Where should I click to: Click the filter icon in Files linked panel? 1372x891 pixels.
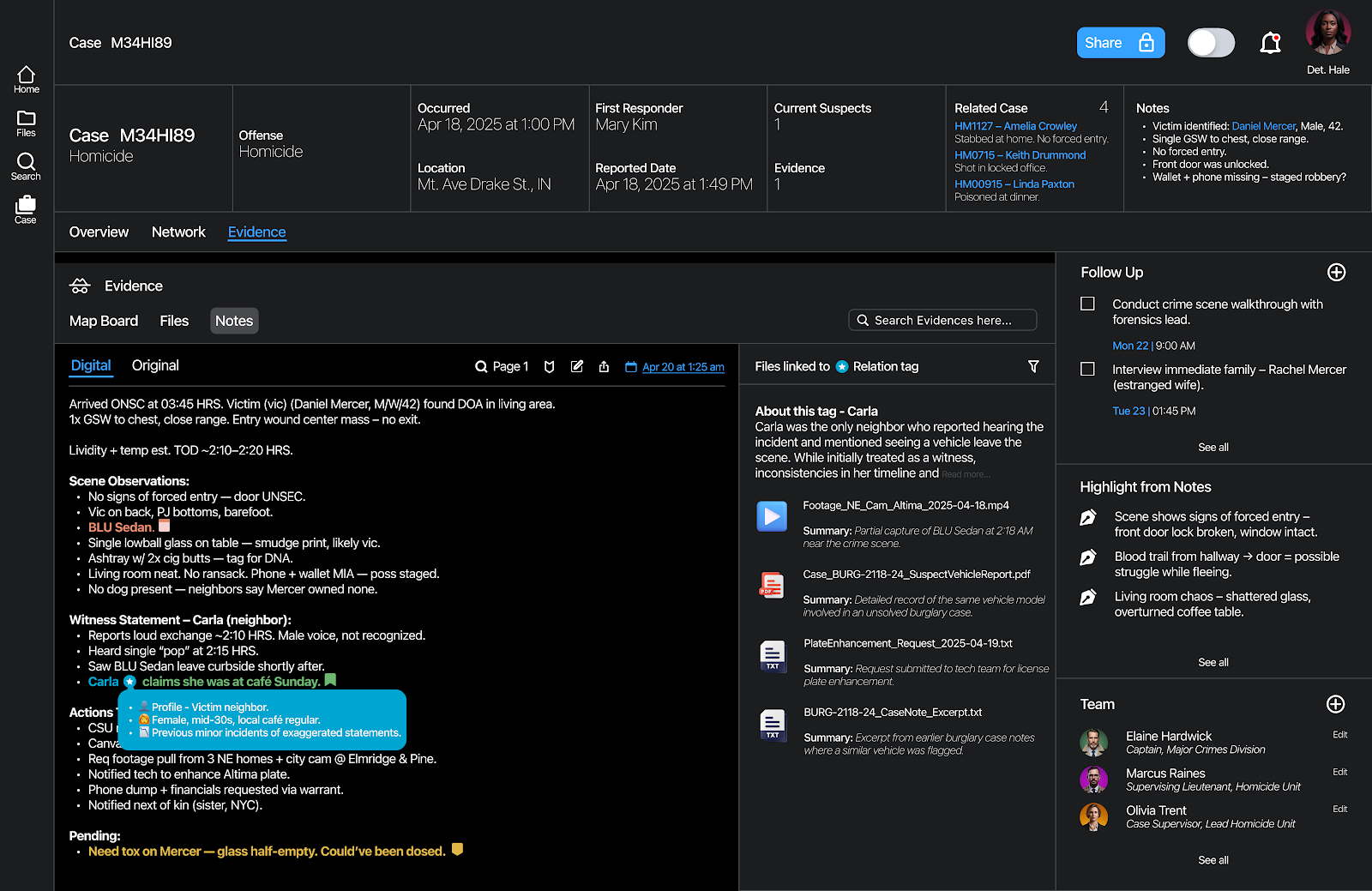(1033, 367)
